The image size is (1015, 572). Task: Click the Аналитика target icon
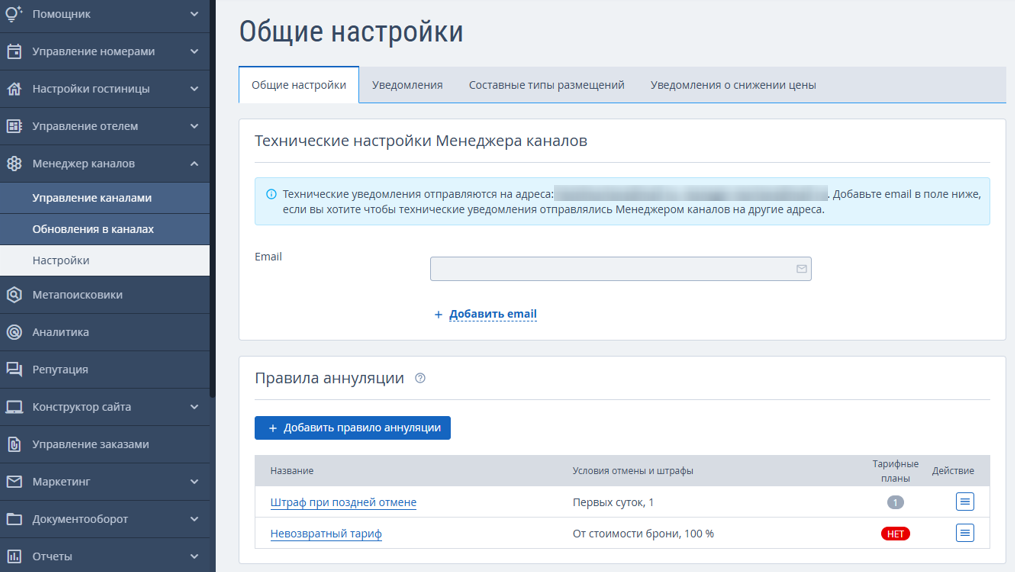(14, 332)
